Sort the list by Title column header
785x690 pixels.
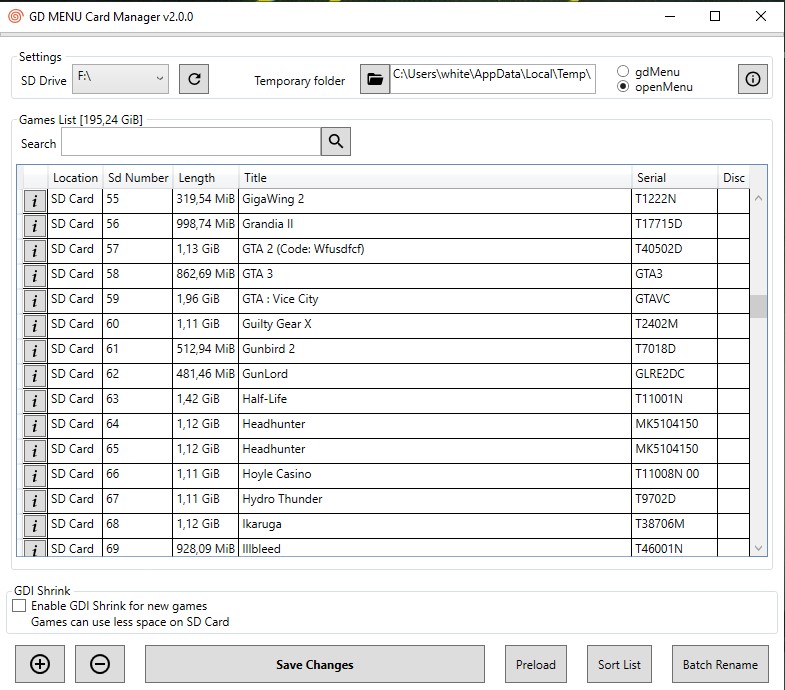tap(434, 178)
